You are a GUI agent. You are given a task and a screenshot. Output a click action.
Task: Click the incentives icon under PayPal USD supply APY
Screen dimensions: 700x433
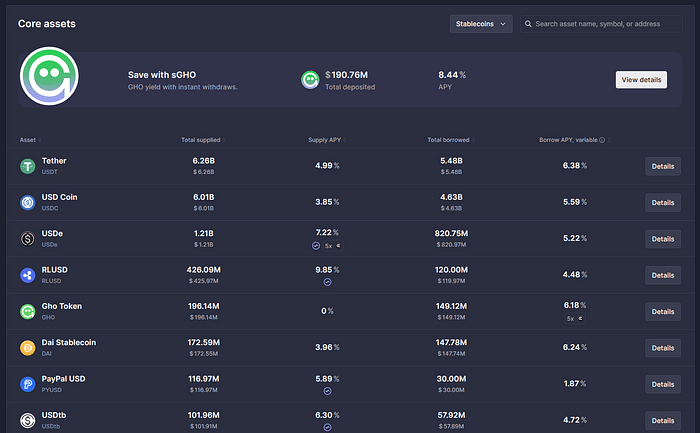click(328, 391)
